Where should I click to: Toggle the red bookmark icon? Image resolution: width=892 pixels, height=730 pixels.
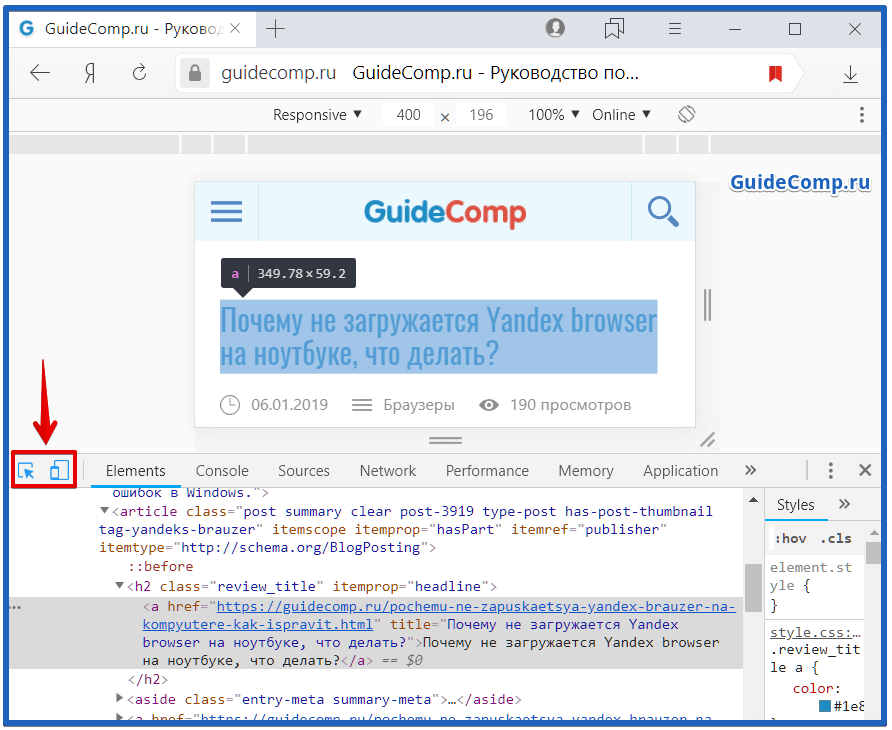[775, 73]
